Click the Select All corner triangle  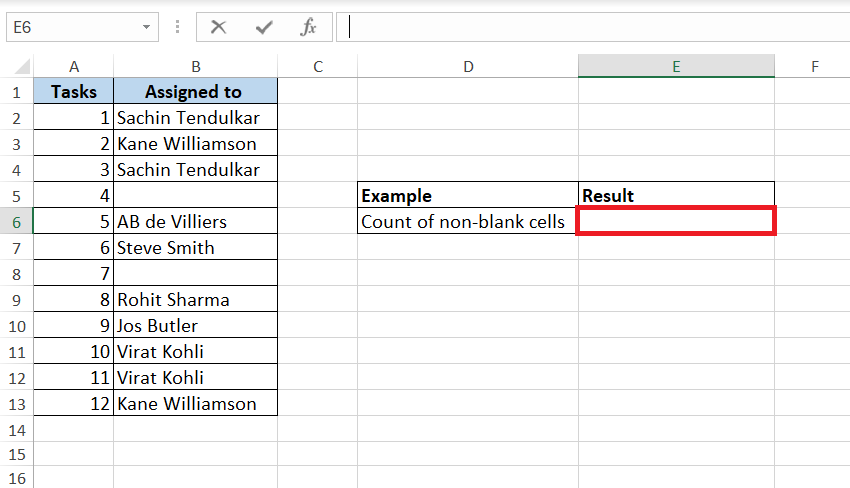point(22,67)
